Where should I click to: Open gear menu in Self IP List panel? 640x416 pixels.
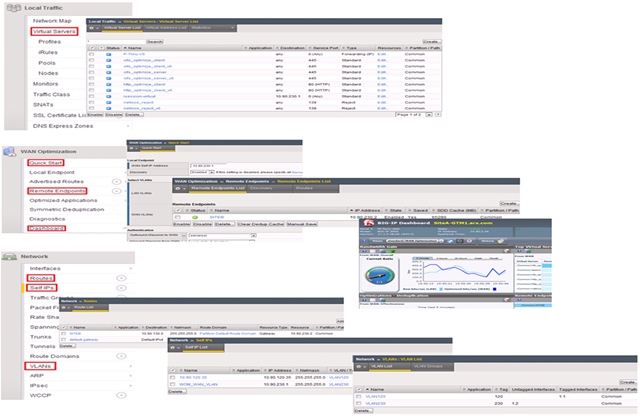175,347
